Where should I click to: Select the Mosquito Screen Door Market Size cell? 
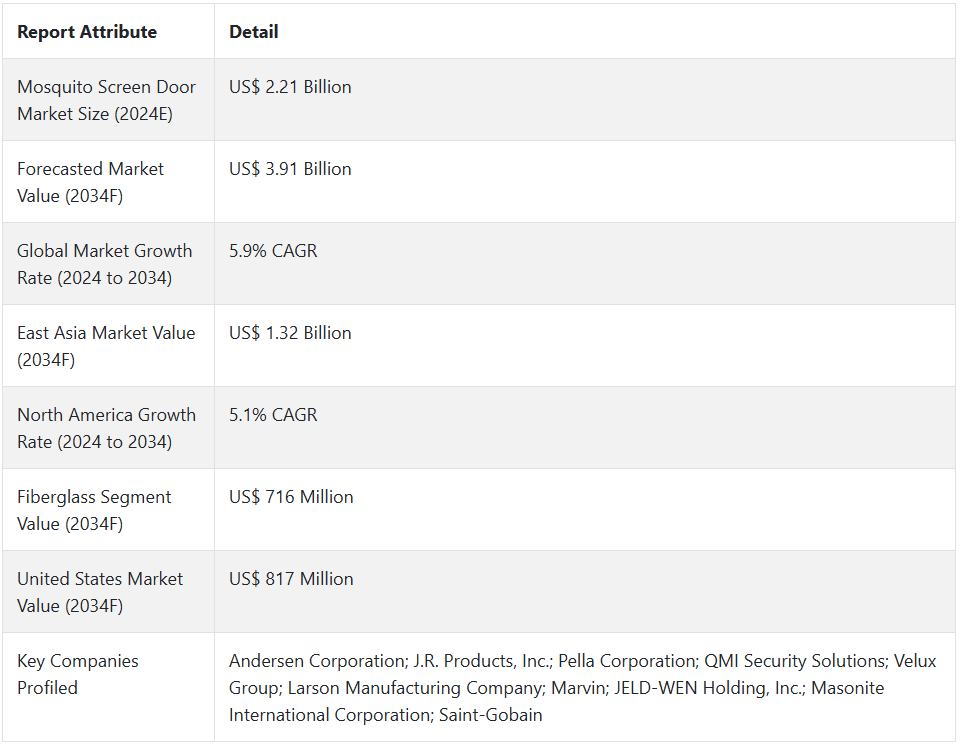click(106, 100)
